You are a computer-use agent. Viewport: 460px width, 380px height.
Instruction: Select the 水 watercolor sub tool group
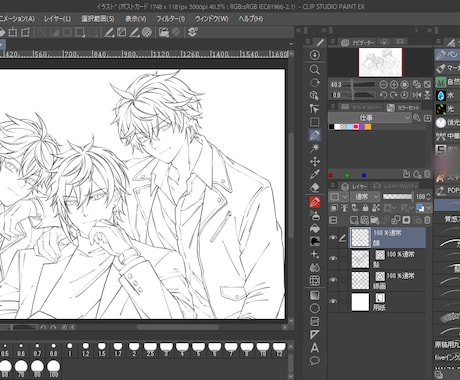[447, 96]
